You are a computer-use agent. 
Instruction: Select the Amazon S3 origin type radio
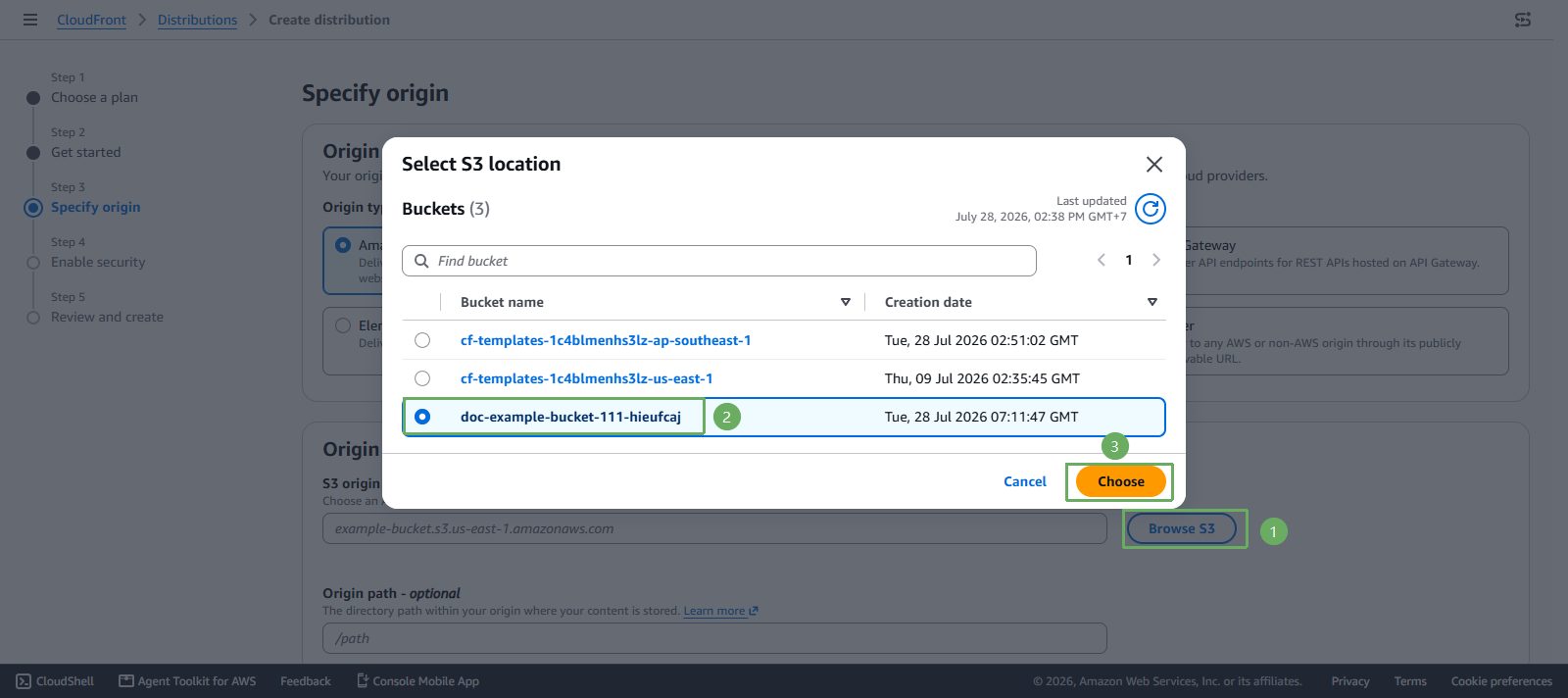343,245
